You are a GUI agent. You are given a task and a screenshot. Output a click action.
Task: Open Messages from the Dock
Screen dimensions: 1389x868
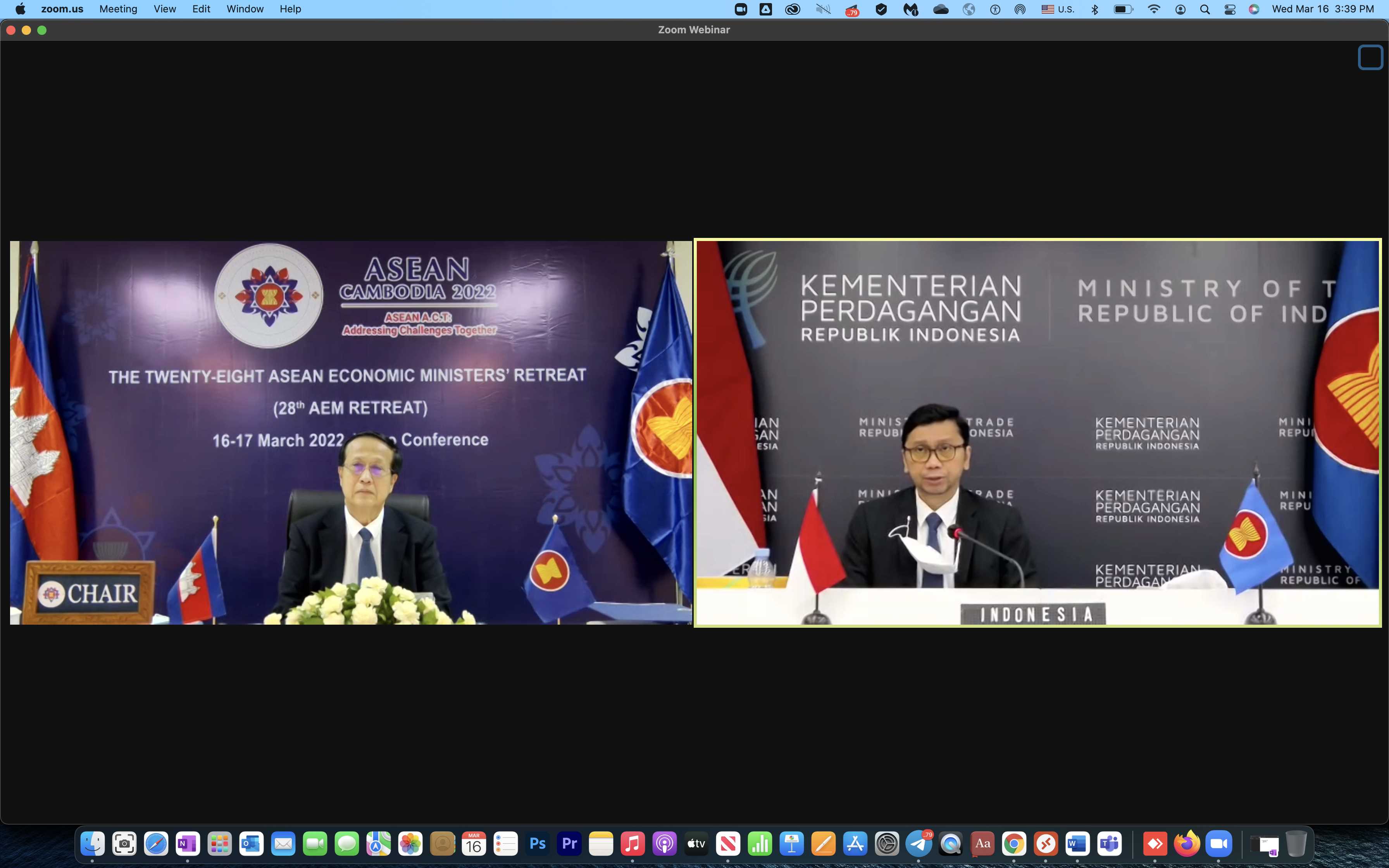pos(347,843)
